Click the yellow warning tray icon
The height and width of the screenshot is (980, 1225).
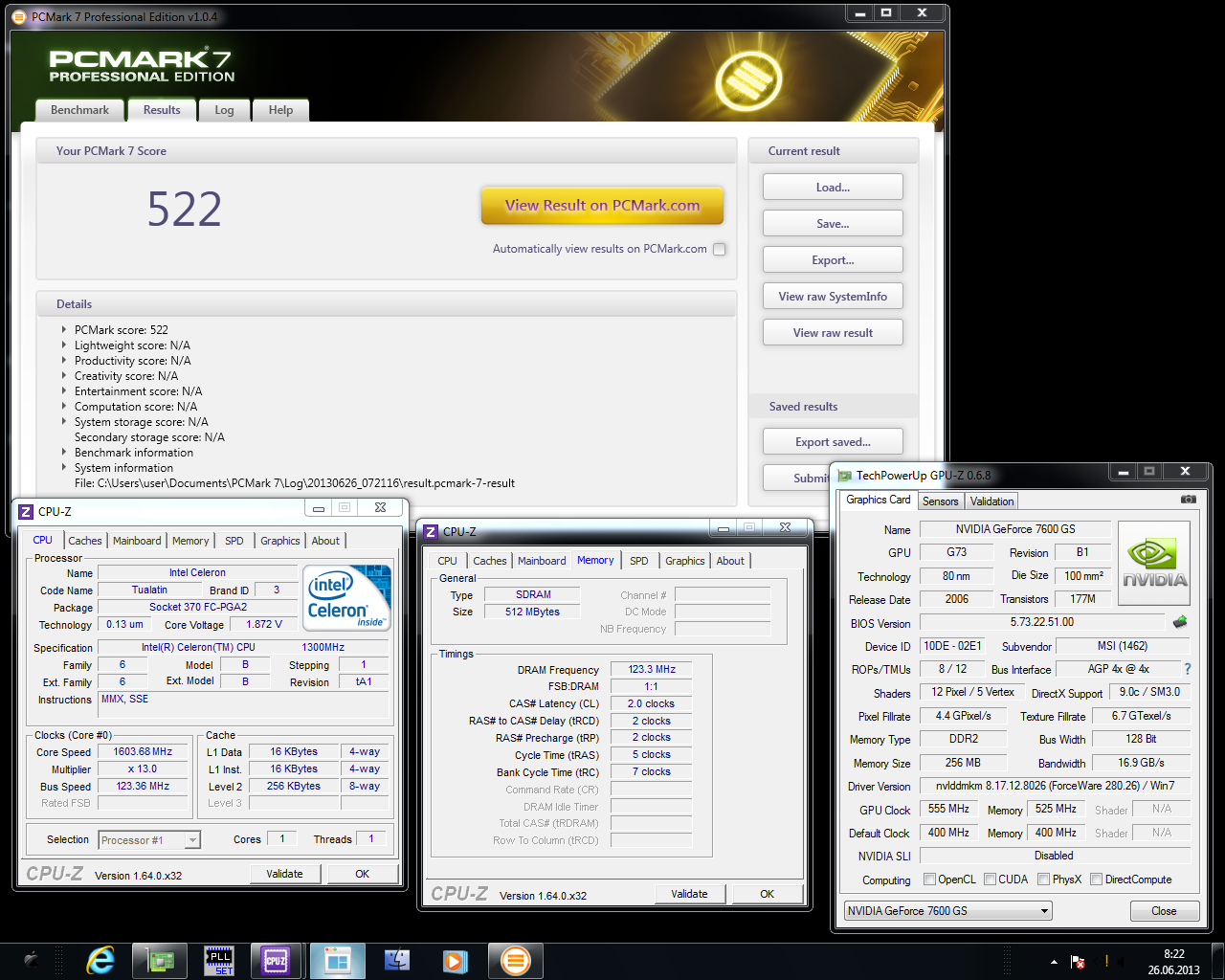tap(1106, 961)
